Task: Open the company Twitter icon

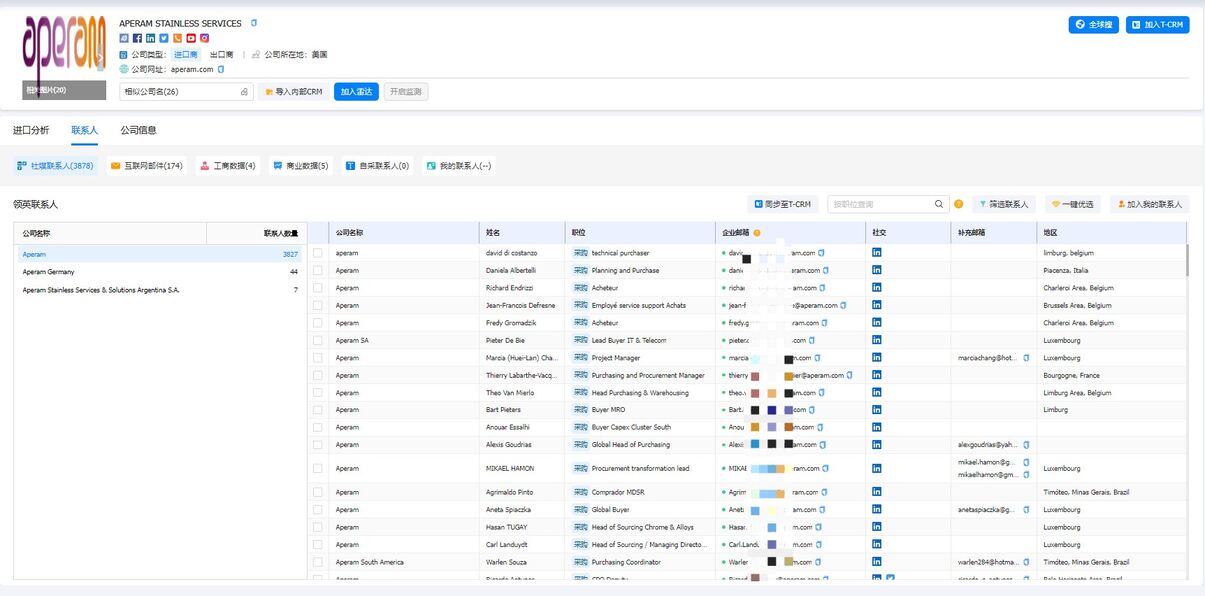Action: coord(164,38)
